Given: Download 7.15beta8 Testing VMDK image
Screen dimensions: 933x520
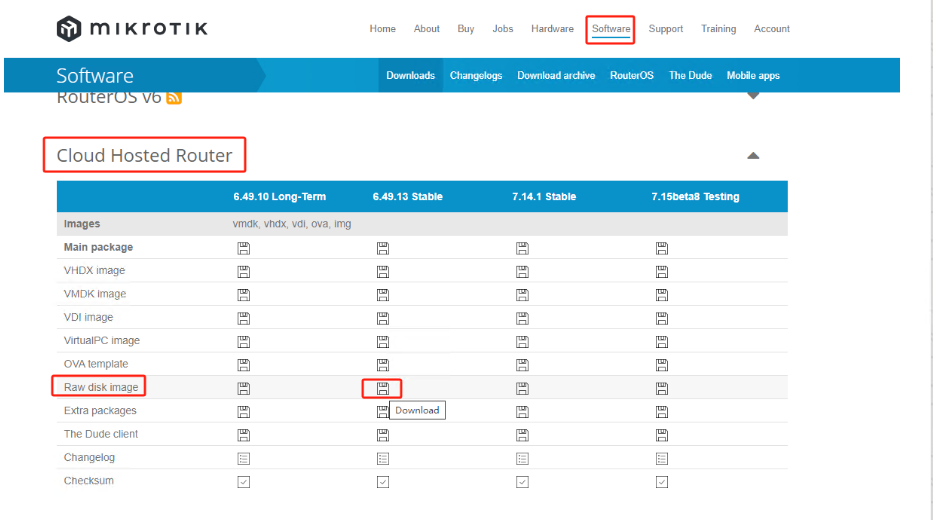Looking at the screenshot, I should (x=662, y=295).
